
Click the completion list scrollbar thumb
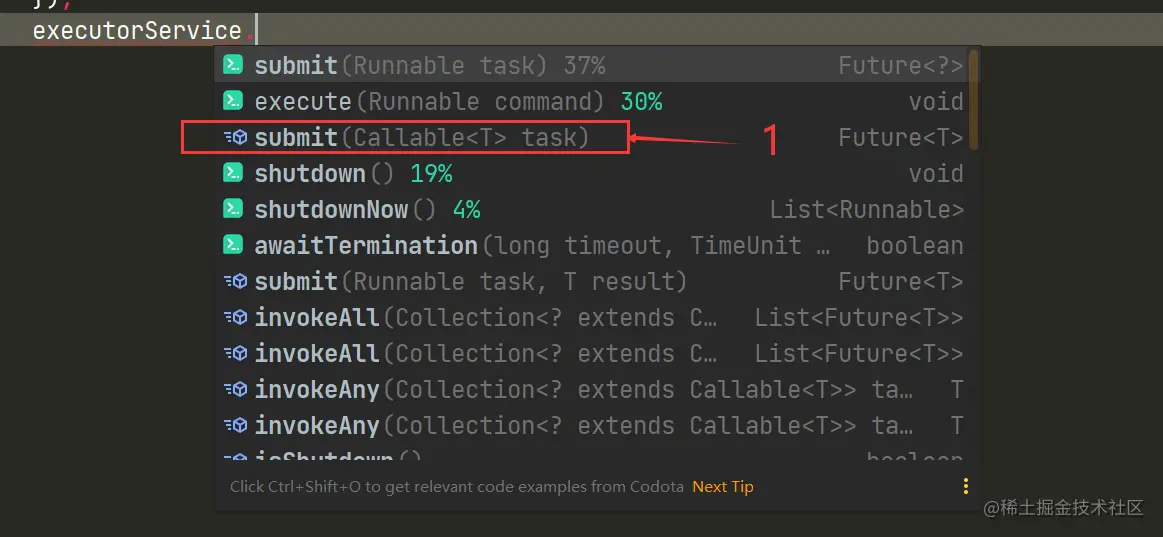tap(974, 99)
